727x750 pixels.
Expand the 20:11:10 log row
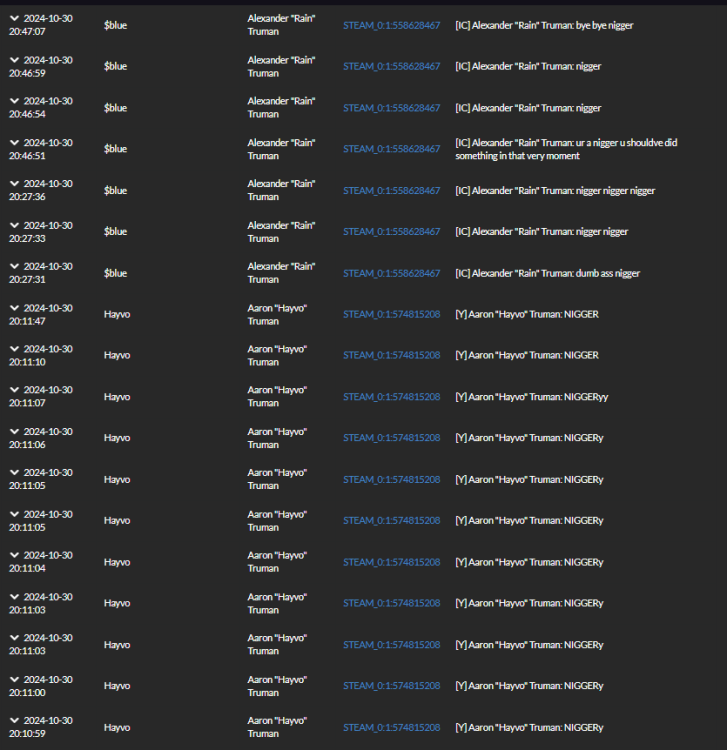click(15, 349)
